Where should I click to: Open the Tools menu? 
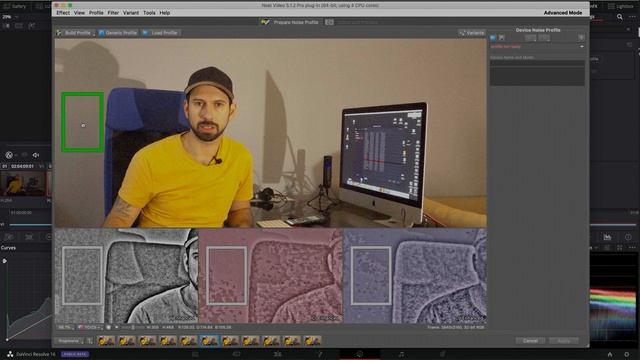(149, 13)
